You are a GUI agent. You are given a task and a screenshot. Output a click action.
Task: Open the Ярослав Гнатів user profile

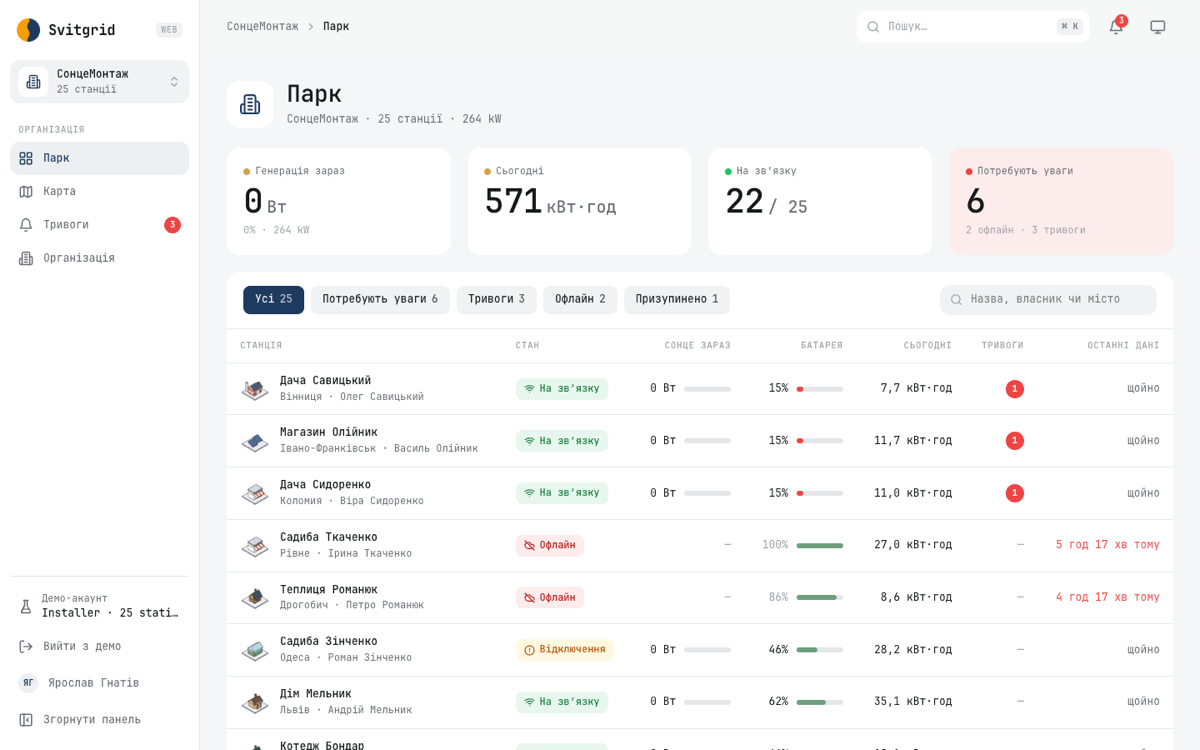pyautogui.click(x=100, y=683)
